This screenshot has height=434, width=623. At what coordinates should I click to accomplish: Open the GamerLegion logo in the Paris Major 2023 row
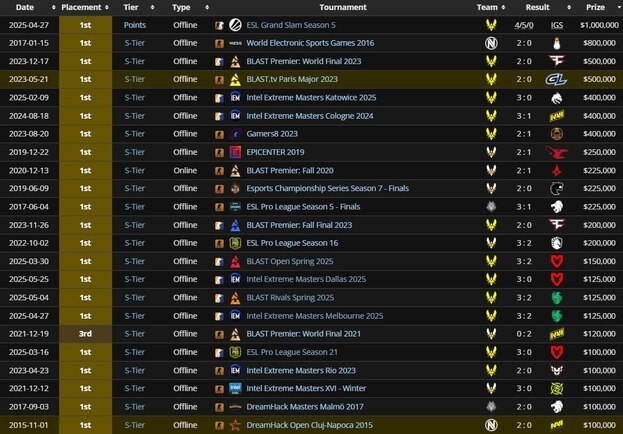pyautogui.click(x=555, y=79)
